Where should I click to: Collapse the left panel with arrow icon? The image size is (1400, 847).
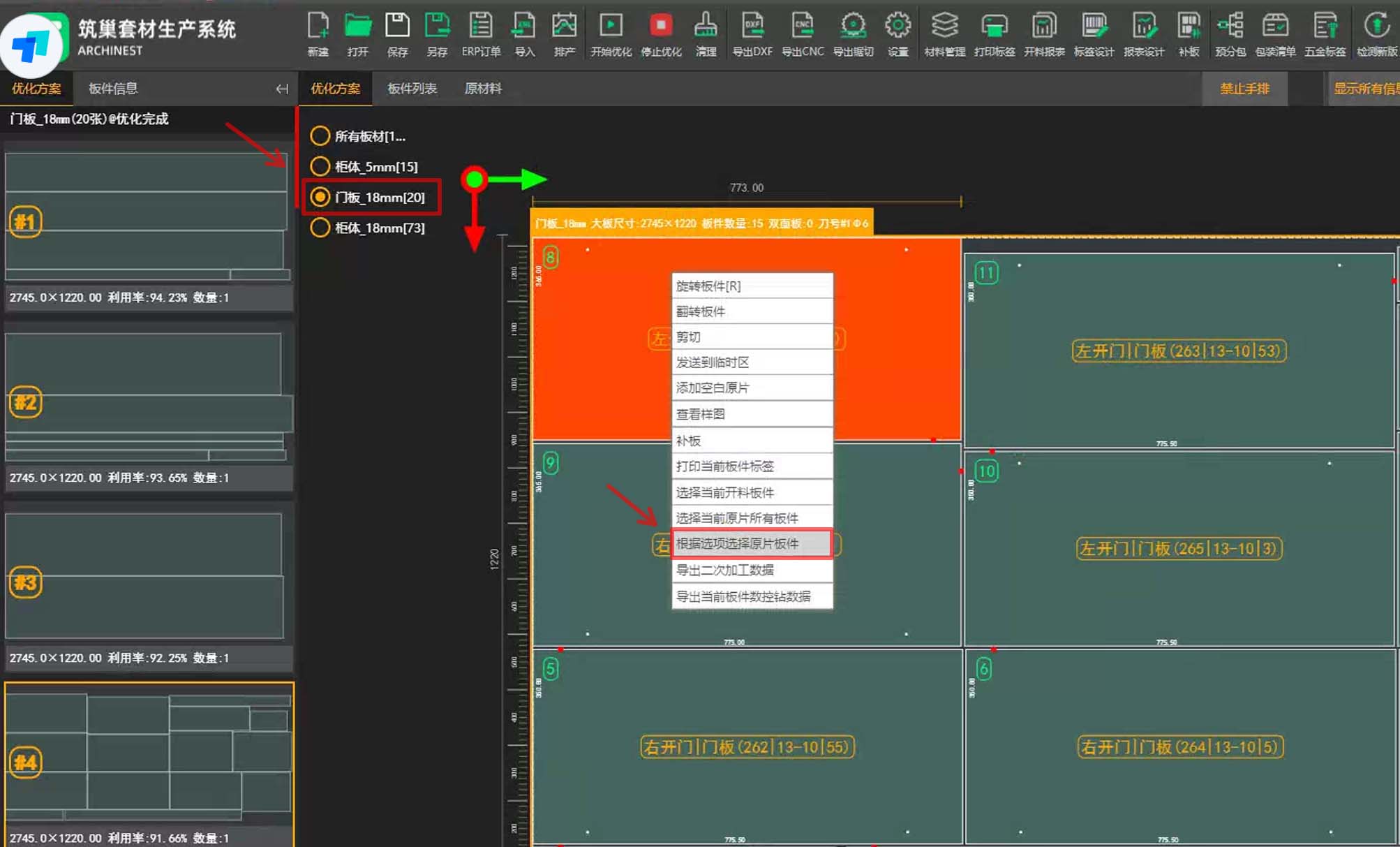[282, 89]
